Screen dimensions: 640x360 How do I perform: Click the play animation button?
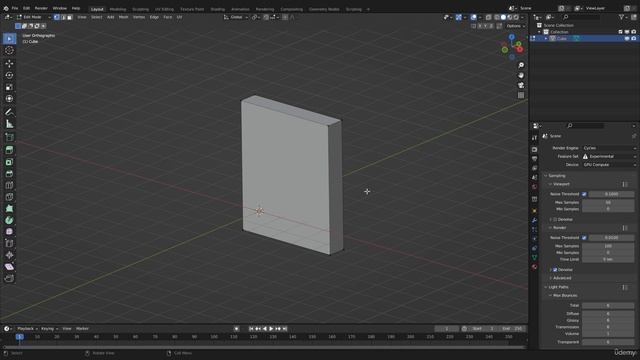(x=271, y=329)
